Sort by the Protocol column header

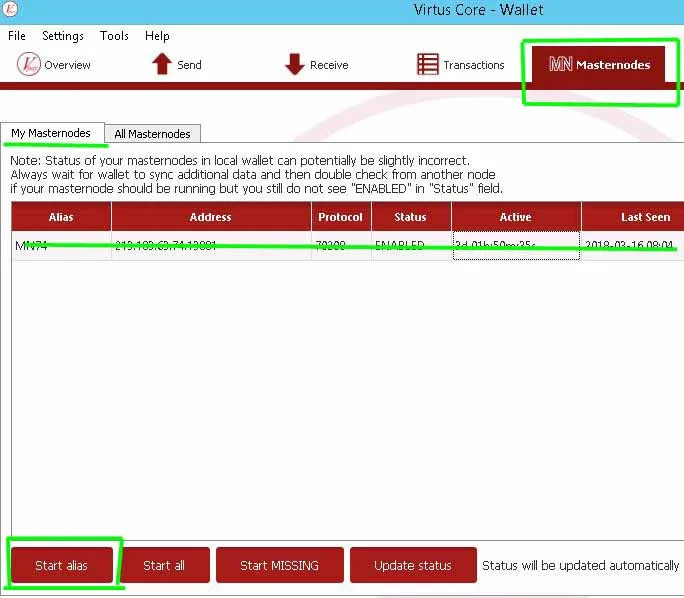[341, 217]
